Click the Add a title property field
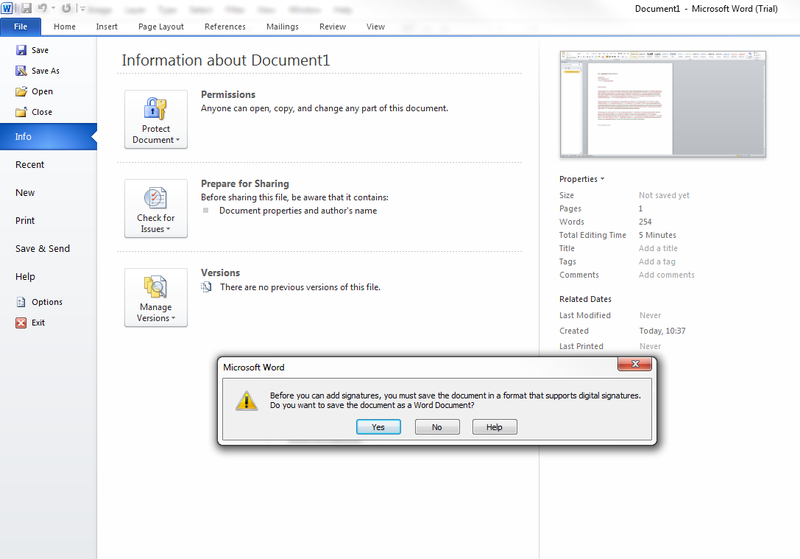The image size is (800, 559). pyautogui.click(x=658, y=249)
